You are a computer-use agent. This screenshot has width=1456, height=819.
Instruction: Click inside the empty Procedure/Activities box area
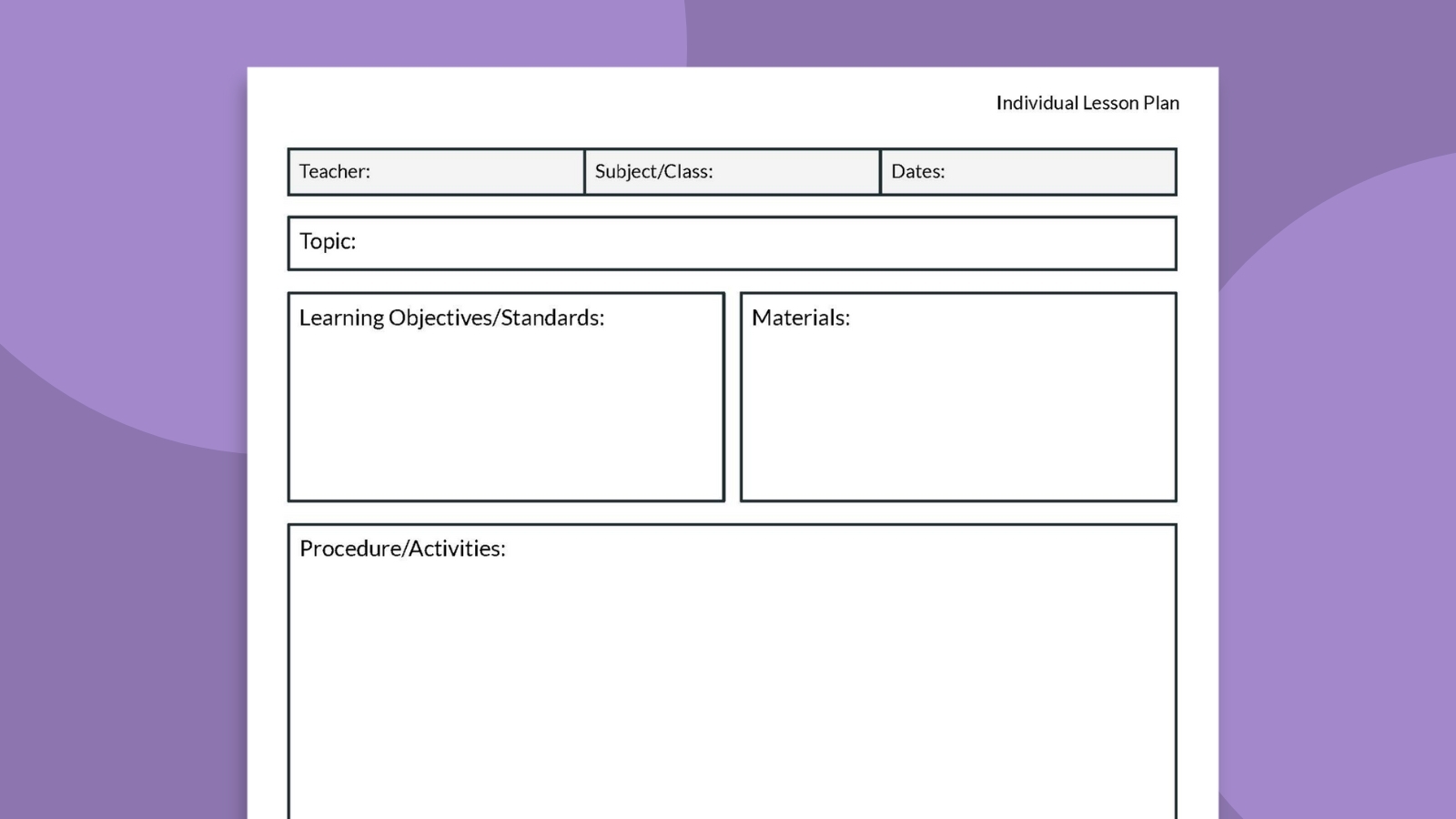click(733, 692)
